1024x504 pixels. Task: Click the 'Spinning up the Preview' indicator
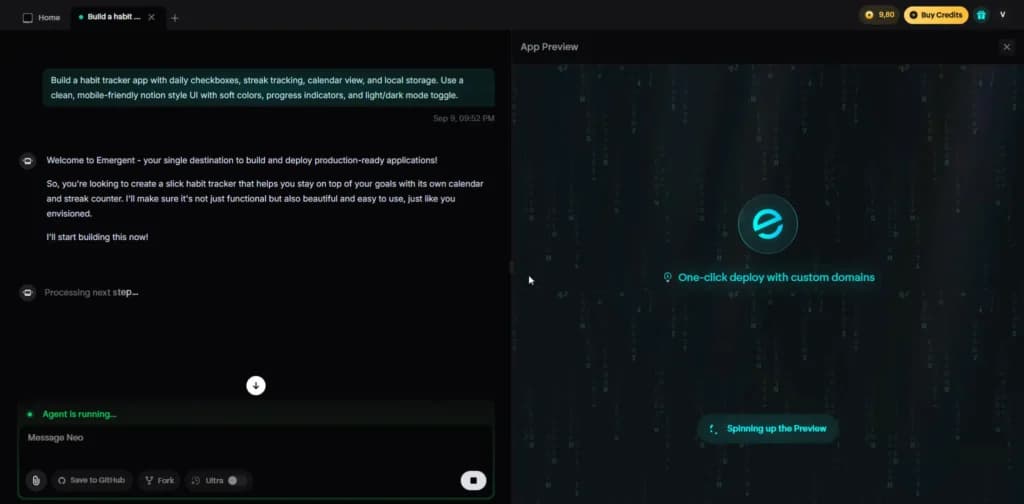coord(767,429)
